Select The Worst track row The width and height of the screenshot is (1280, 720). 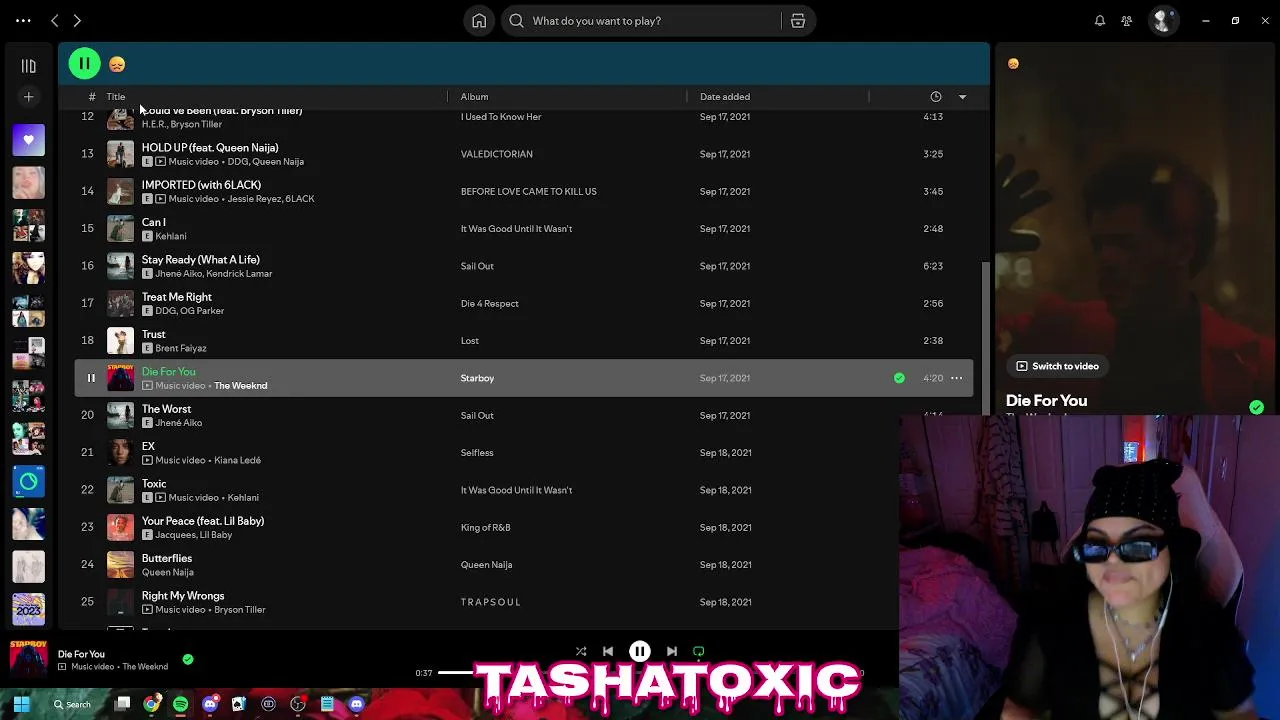(x=524, y=415)
